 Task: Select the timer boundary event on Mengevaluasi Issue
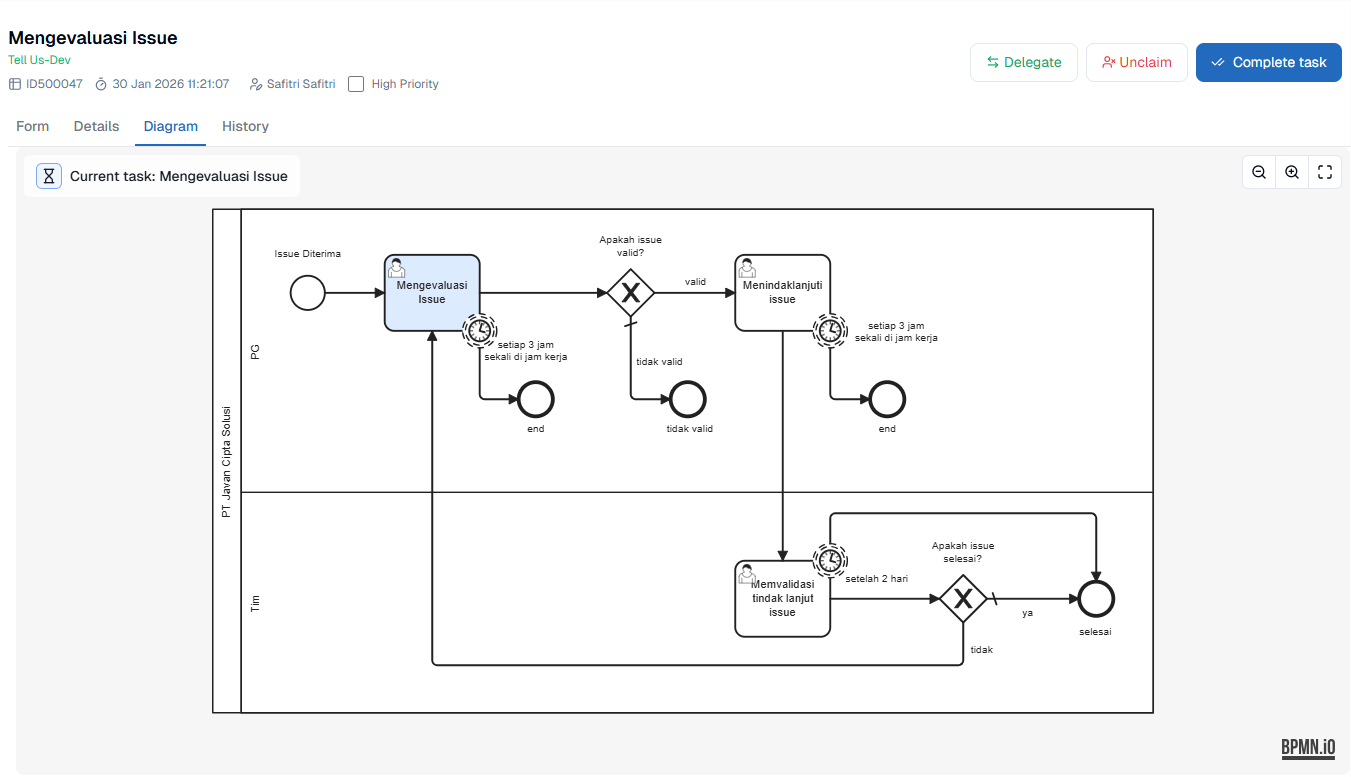479,330
